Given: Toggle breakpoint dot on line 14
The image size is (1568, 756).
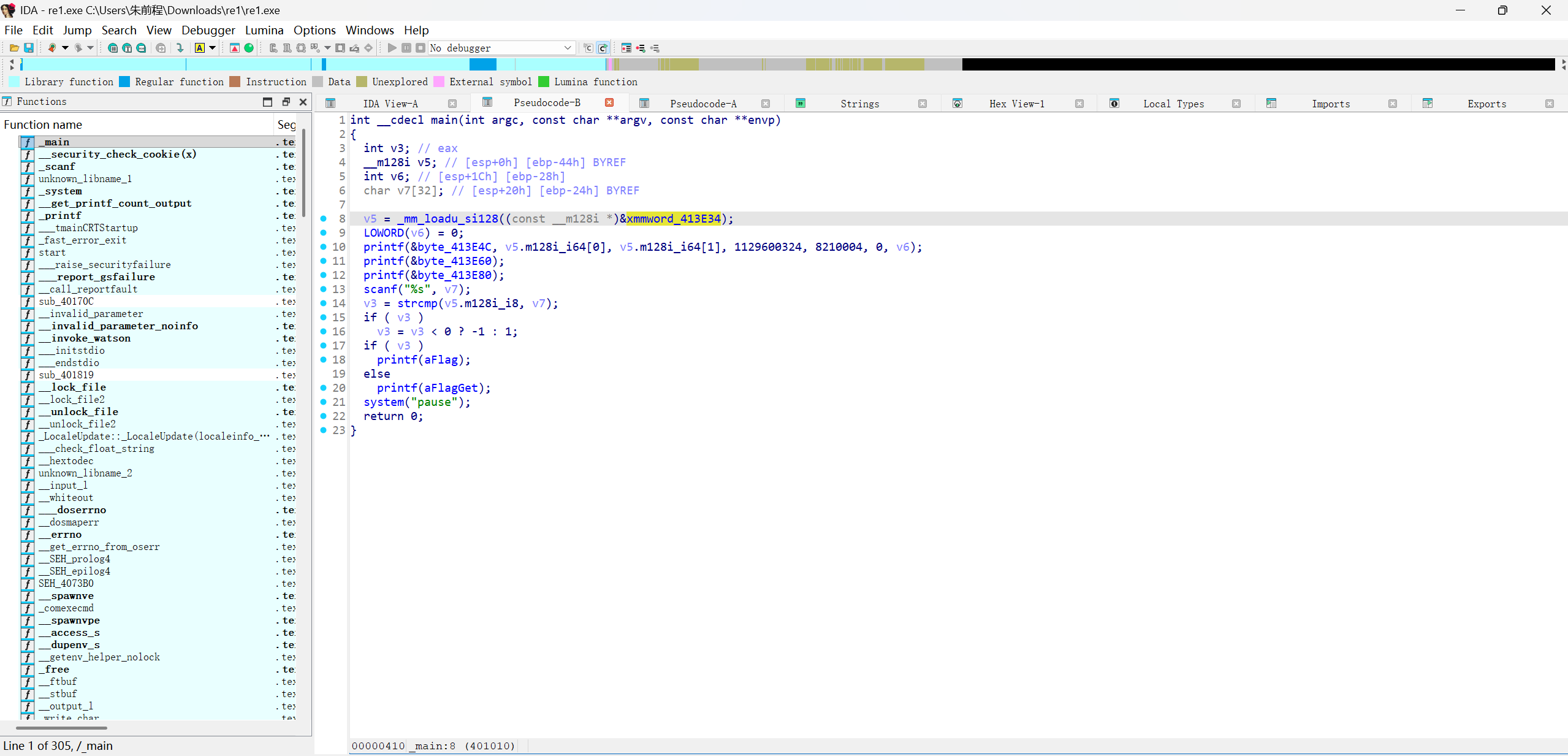Looking at the screenshot, I should pos(324,304).
